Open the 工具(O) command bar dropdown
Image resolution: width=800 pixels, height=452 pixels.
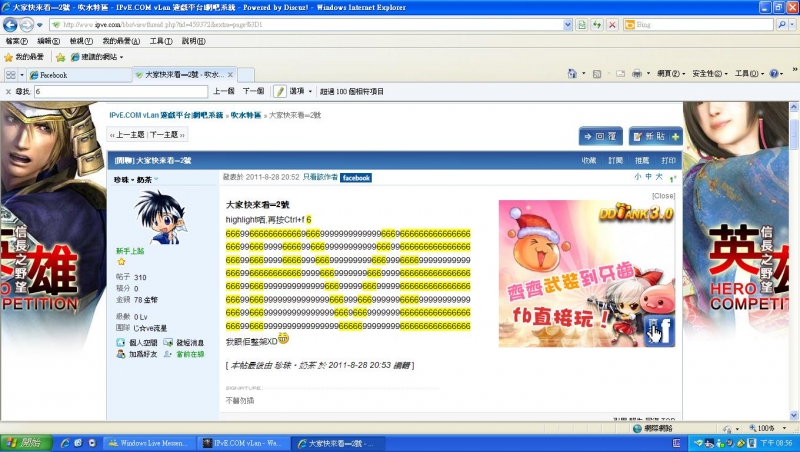[x=750, y=74]
